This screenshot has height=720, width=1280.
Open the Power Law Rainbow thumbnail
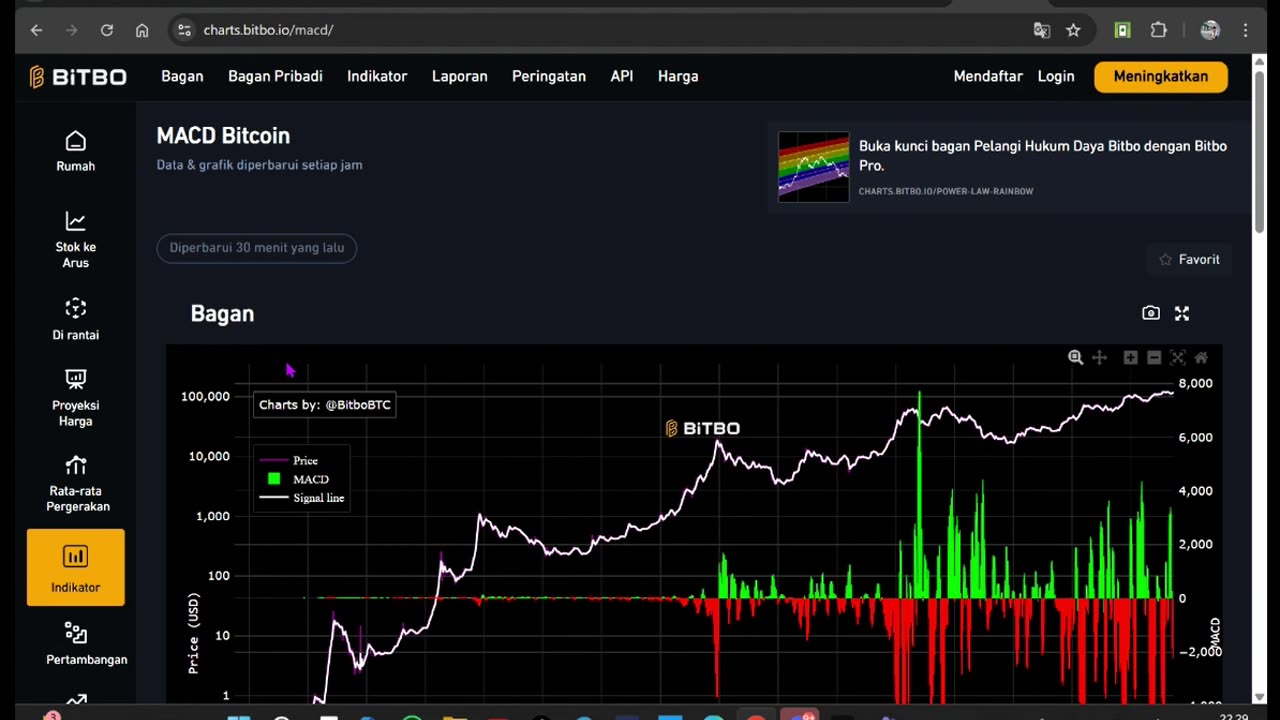click(x=814, y=167)
